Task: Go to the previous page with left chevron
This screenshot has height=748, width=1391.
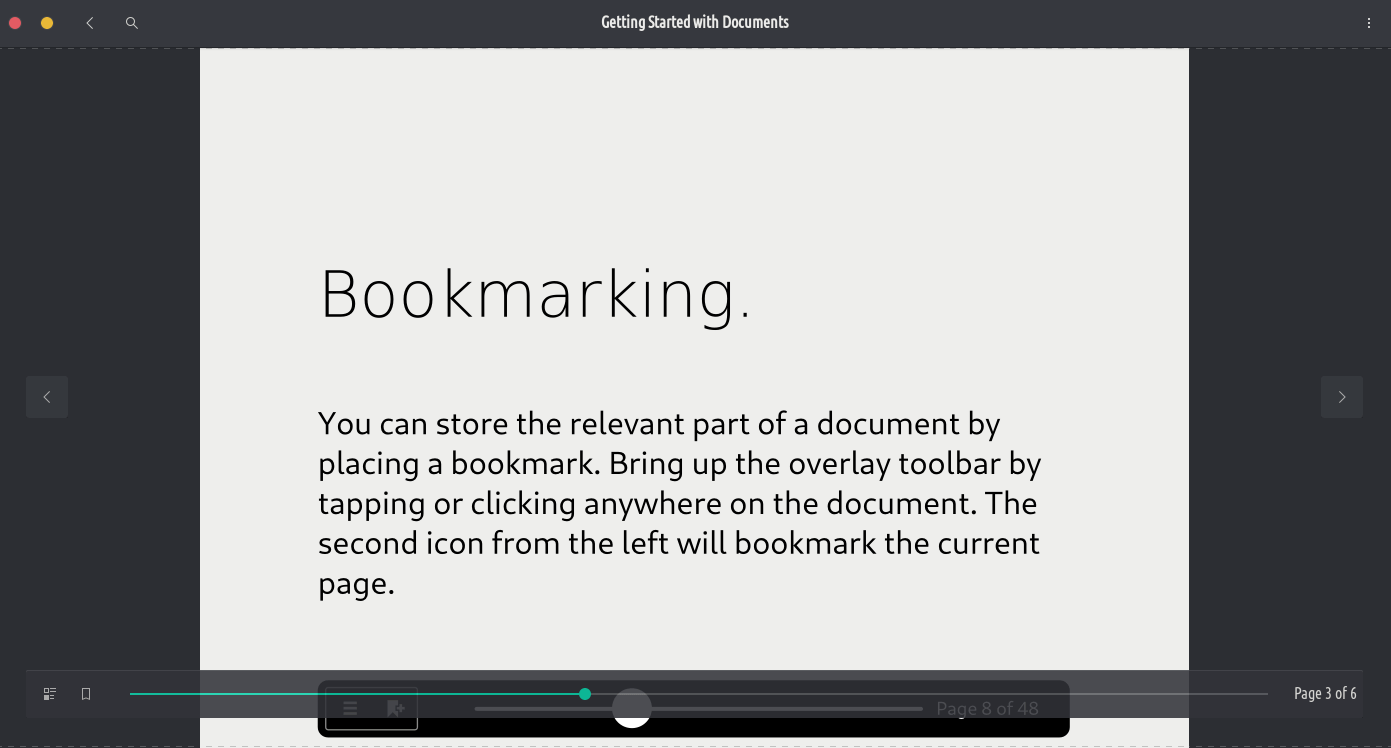Action: [47, 397]
